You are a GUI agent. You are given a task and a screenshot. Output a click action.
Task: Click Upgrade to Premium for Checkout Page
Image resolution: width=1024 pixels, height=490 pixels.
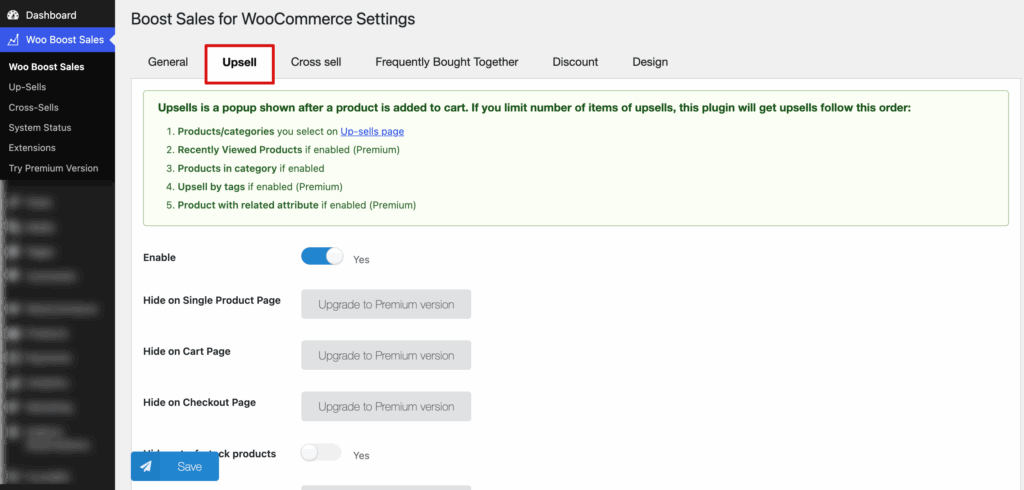(386, 406)
